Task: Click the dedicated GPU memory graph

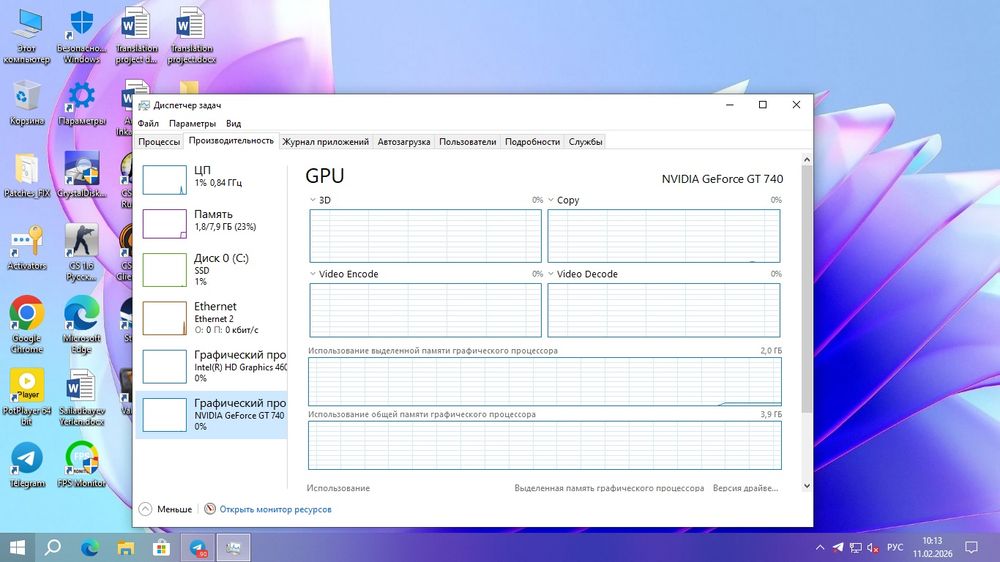Action: point(545,381)
